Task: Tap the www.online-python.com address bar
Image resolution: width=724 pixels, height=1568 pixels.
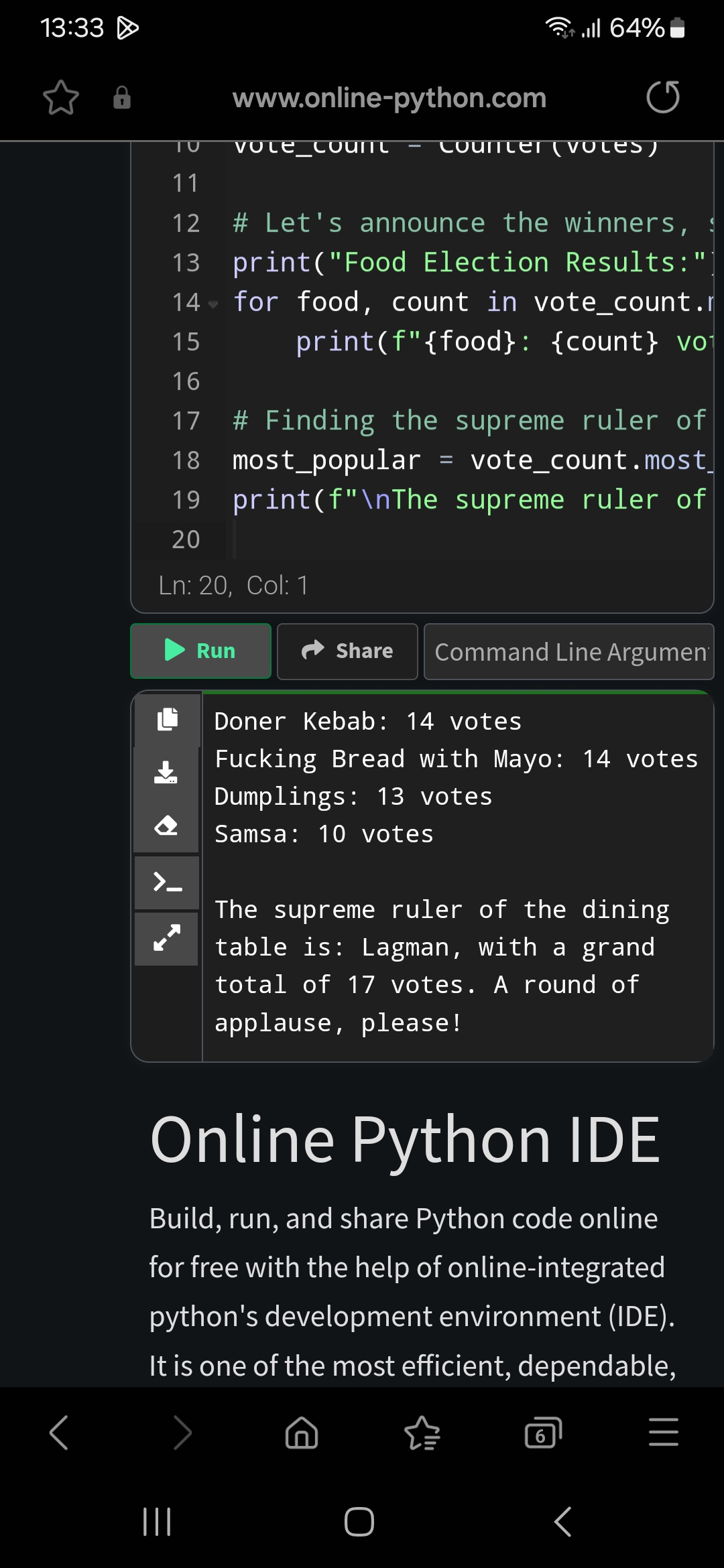Action: [x=389, y=98]
